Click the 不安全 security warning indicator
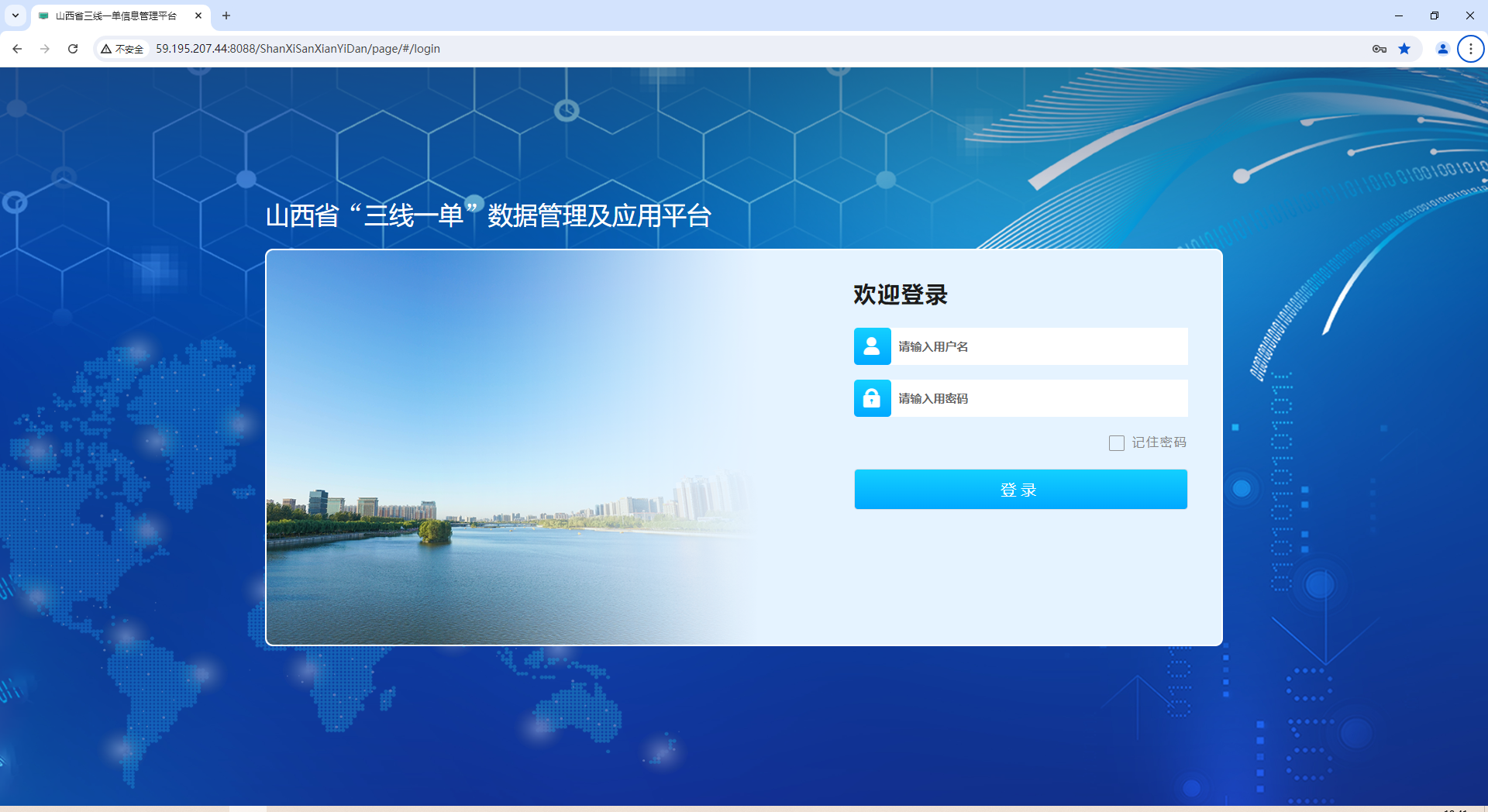 (122, 49)
